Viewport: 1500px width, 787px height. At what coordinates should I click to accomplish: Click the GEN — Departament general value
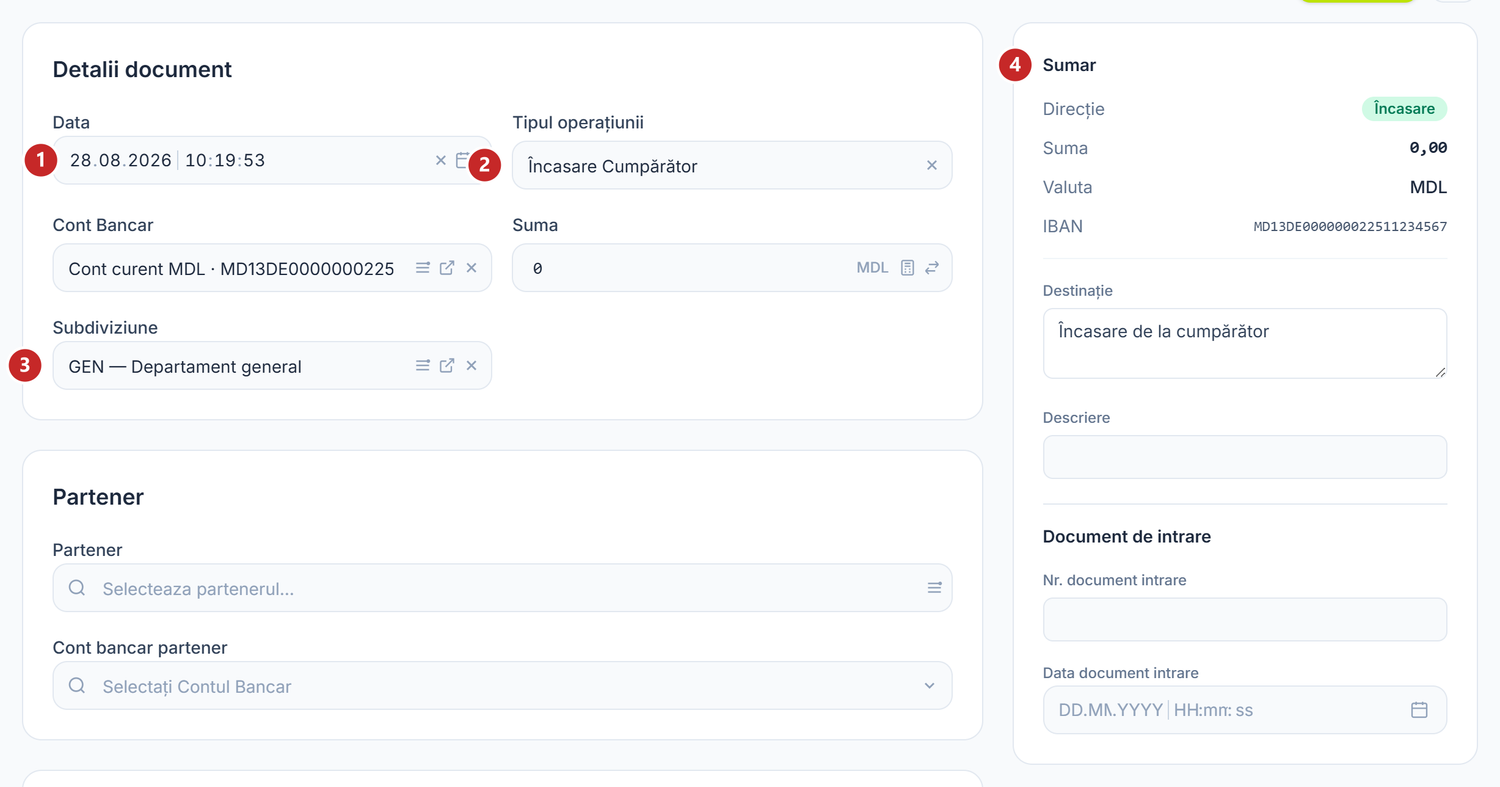pyautogui.click(x=185, y=366)
